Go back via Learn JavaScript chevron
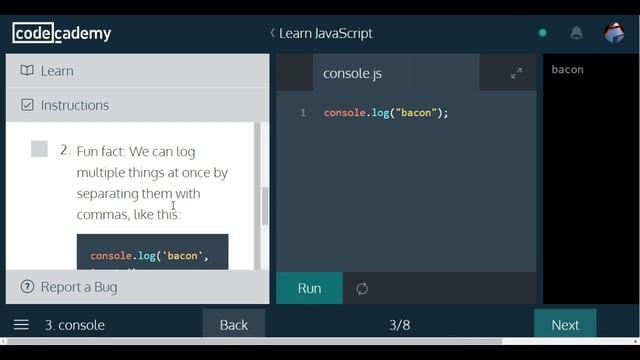 pos(272,33)
